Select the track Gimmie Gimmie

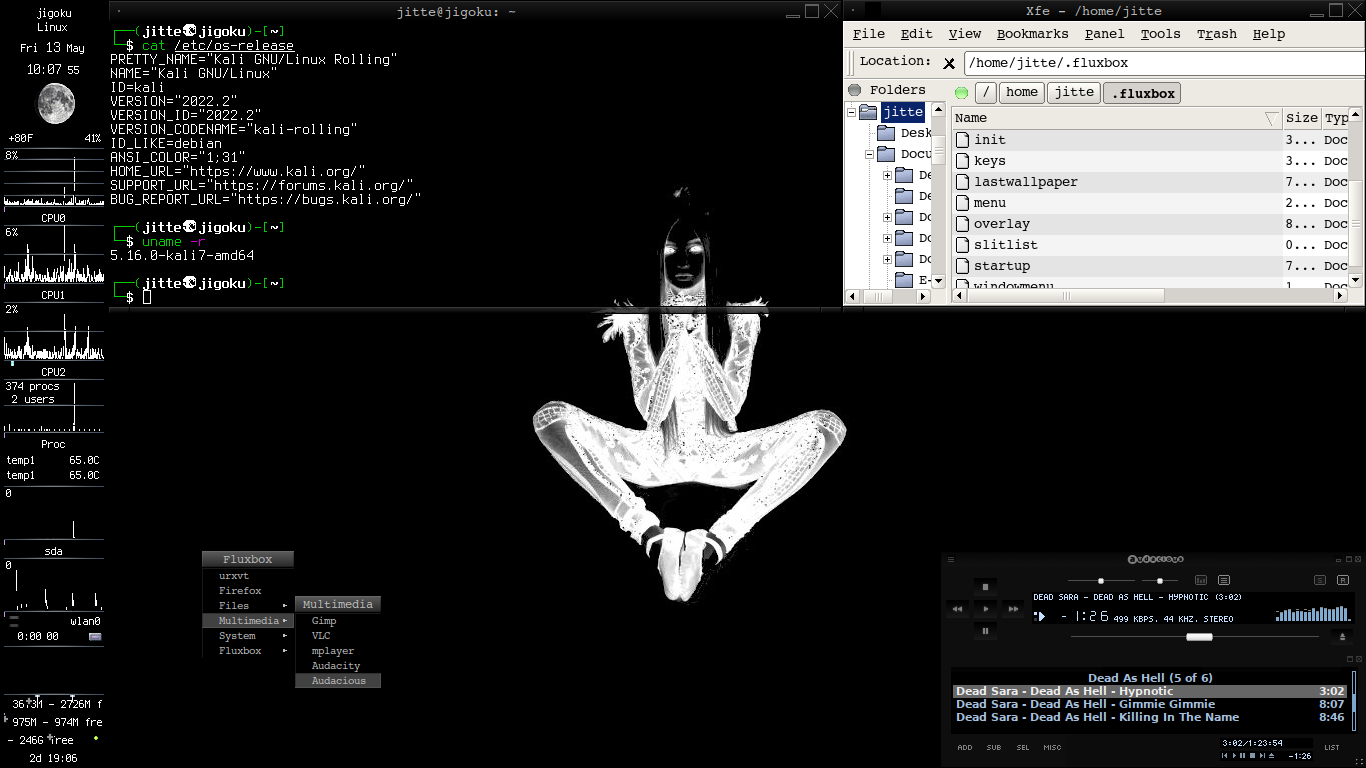click(1150, 704)
